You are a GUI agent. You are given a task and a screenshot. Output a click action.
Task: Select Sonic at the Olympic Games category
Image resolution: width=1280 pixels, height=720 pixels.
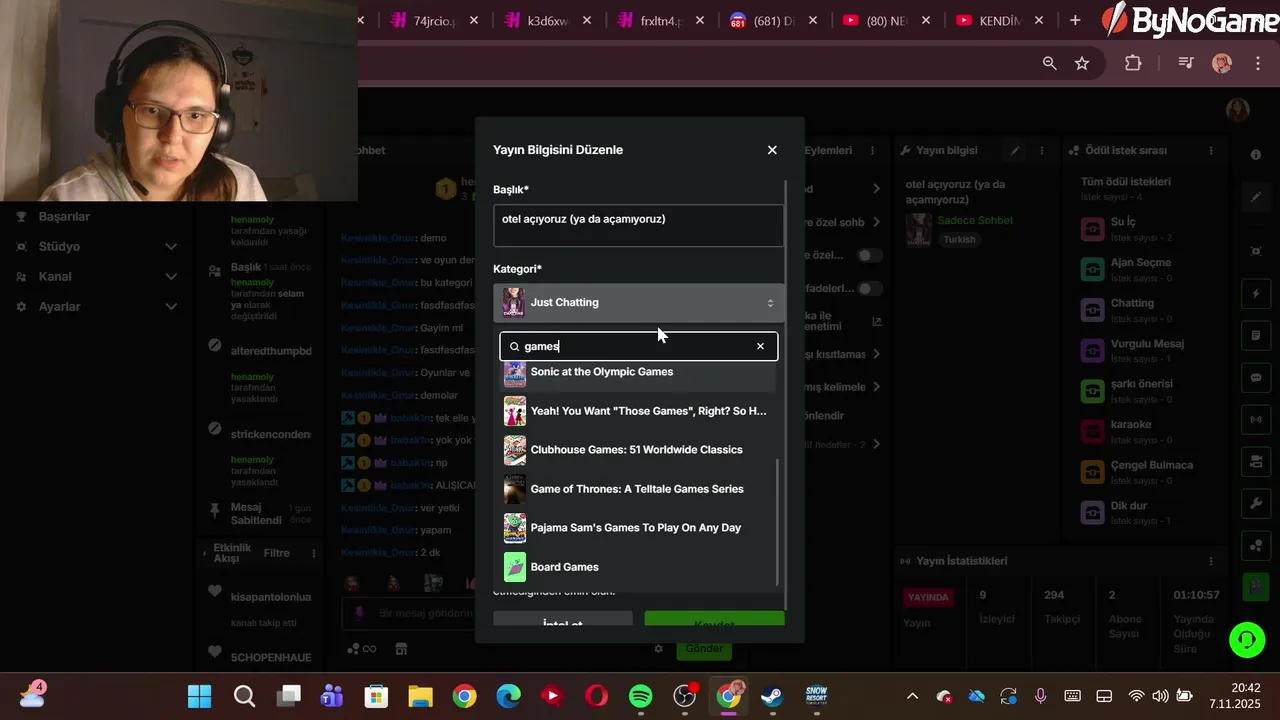[638, 372]
